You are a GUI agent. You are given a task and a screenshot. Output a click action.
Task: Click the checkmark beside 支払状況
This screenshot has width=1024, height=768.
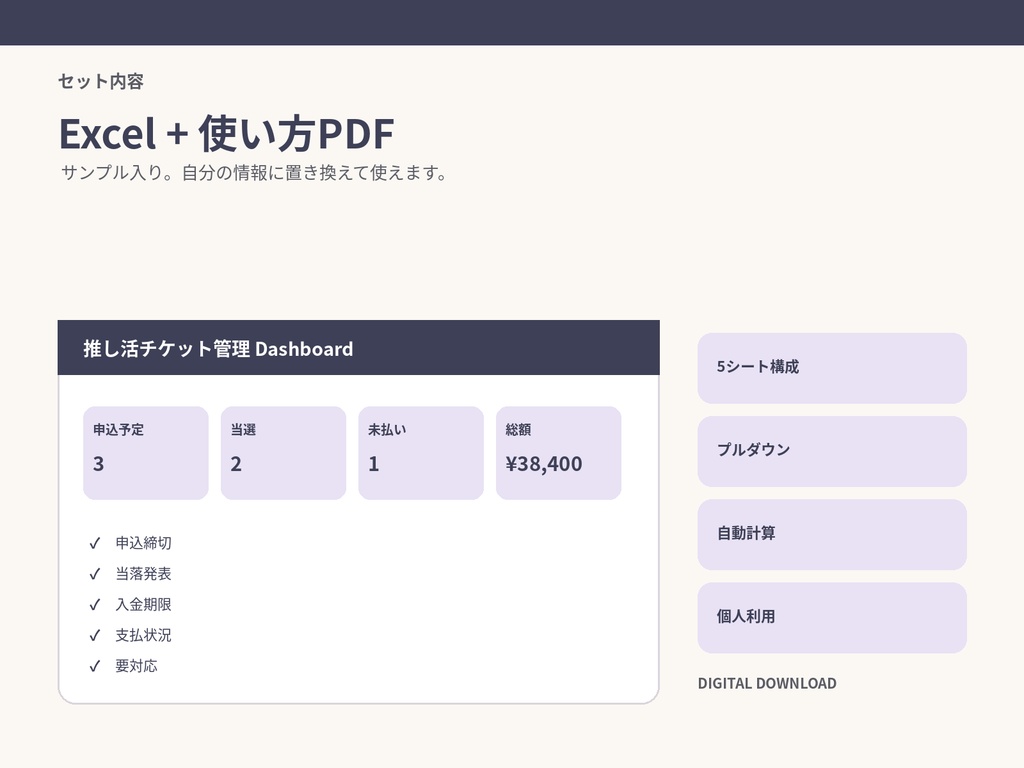pos(95,635)
